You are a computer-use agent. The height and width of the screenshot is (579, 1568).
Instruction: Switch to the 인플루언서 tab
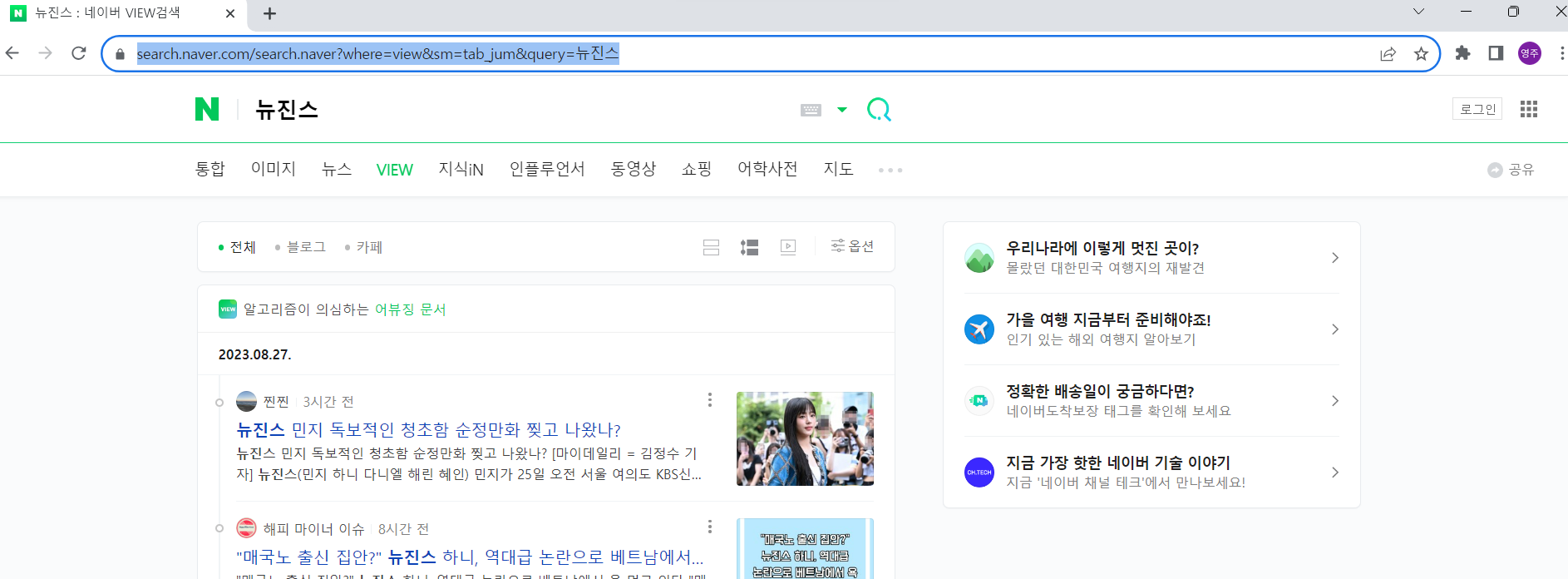coord(547,169)
